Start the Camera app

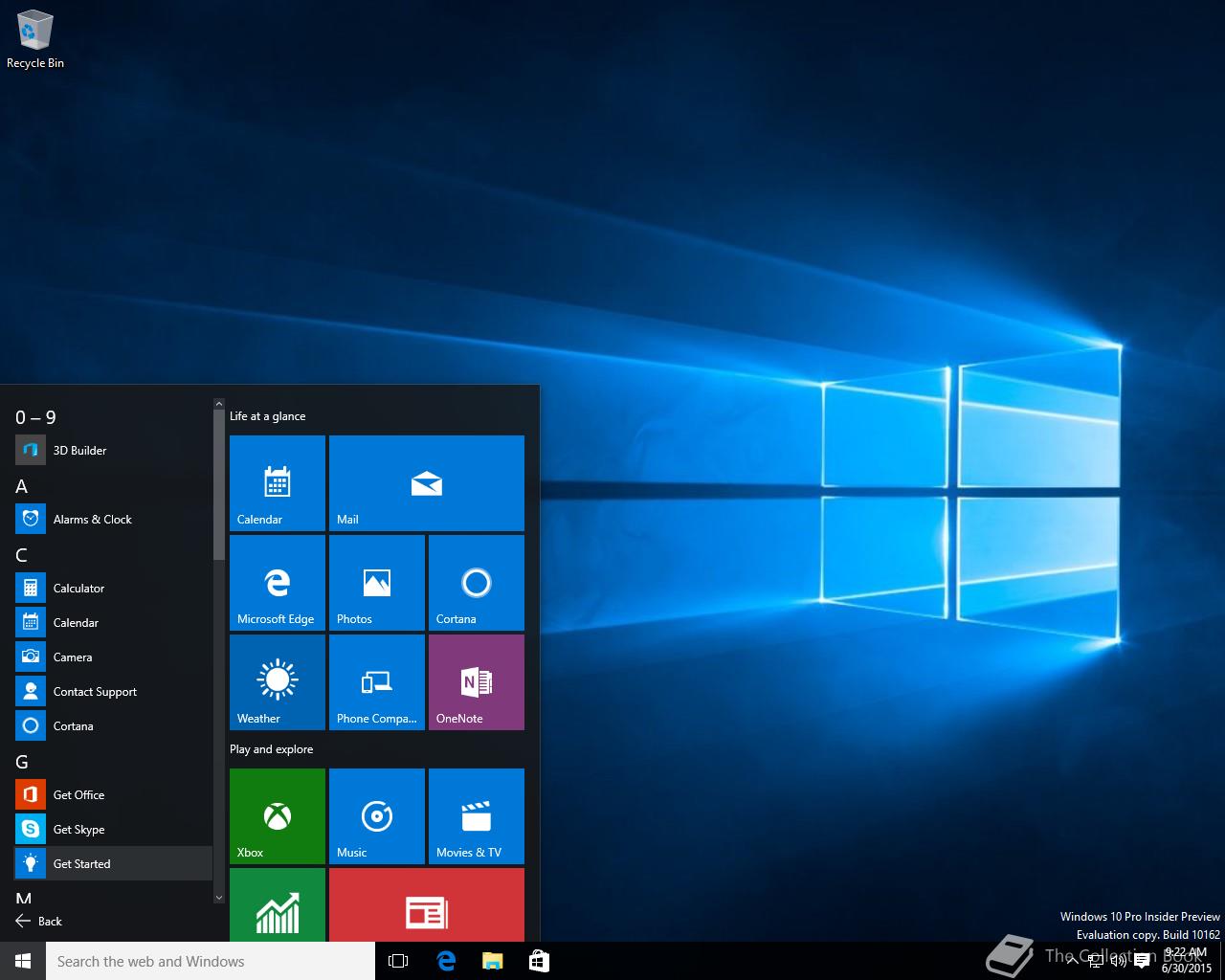point(113,657)
